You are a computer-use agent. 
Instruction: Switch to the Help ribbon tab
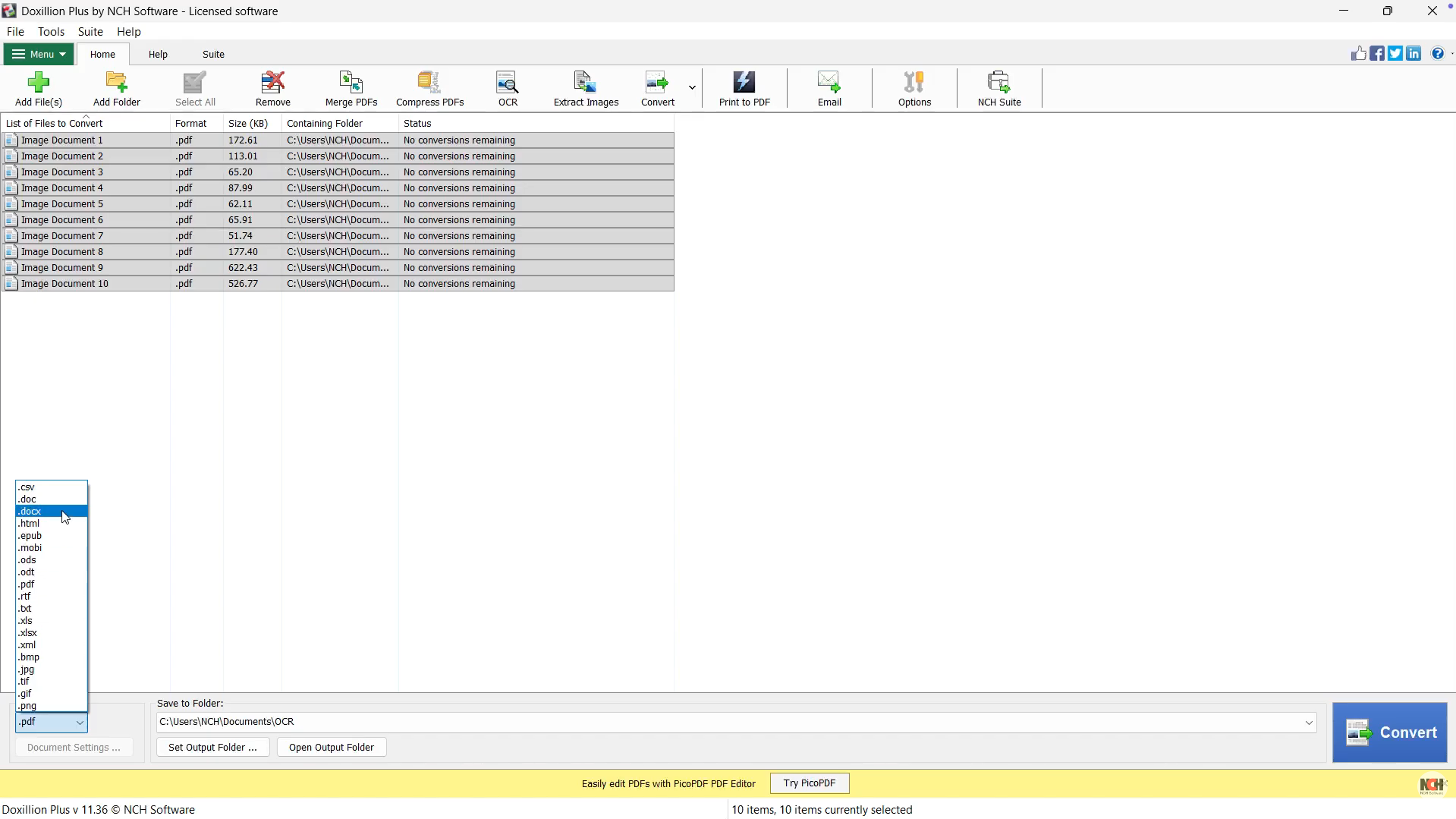pos(158,55)
